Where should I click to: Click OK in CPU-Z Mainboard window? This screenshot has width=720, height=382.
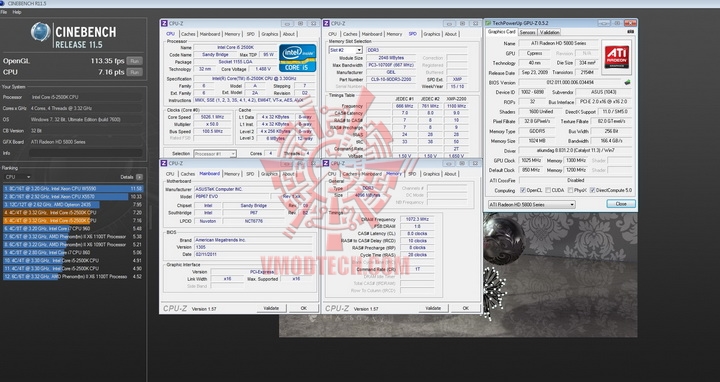coord(303,308)
